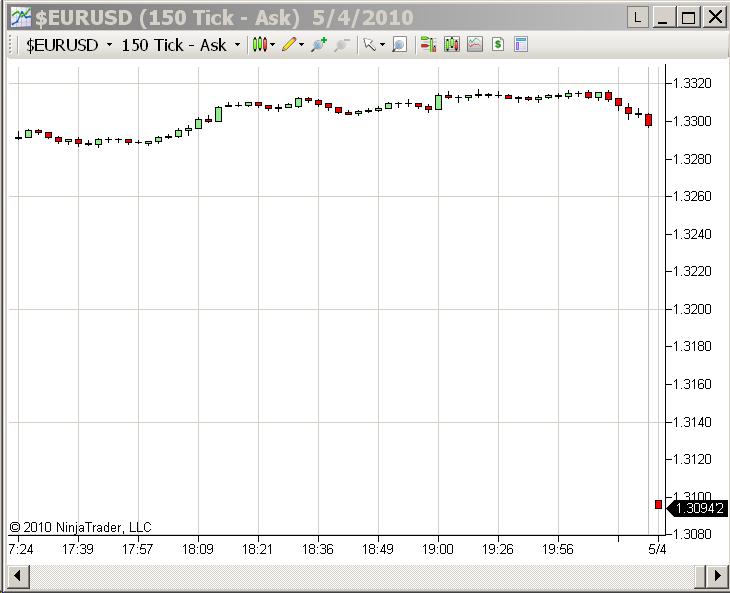The width and height of the screenshot is (730, 593).
Task: Select the candlestick chart style icon
Action: coord(260,45)
